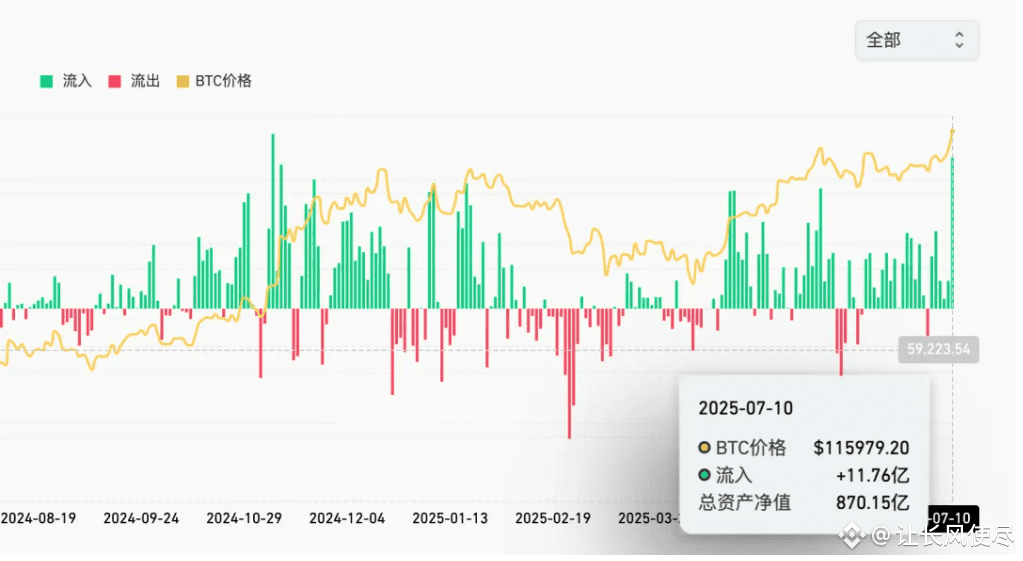Click the BTC价格 legend label text
Viewport: 1023px width, 561px height.
pyautogui.click(x=224, y=81)
